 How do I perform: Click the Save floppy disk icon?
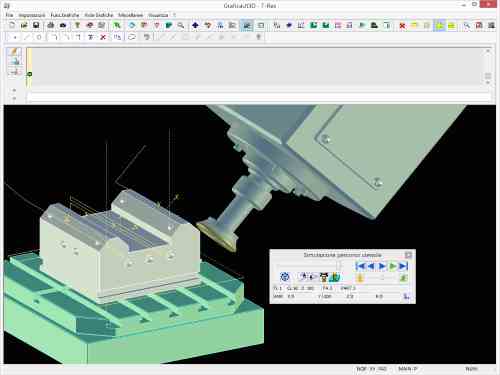(x=36, y=25)
